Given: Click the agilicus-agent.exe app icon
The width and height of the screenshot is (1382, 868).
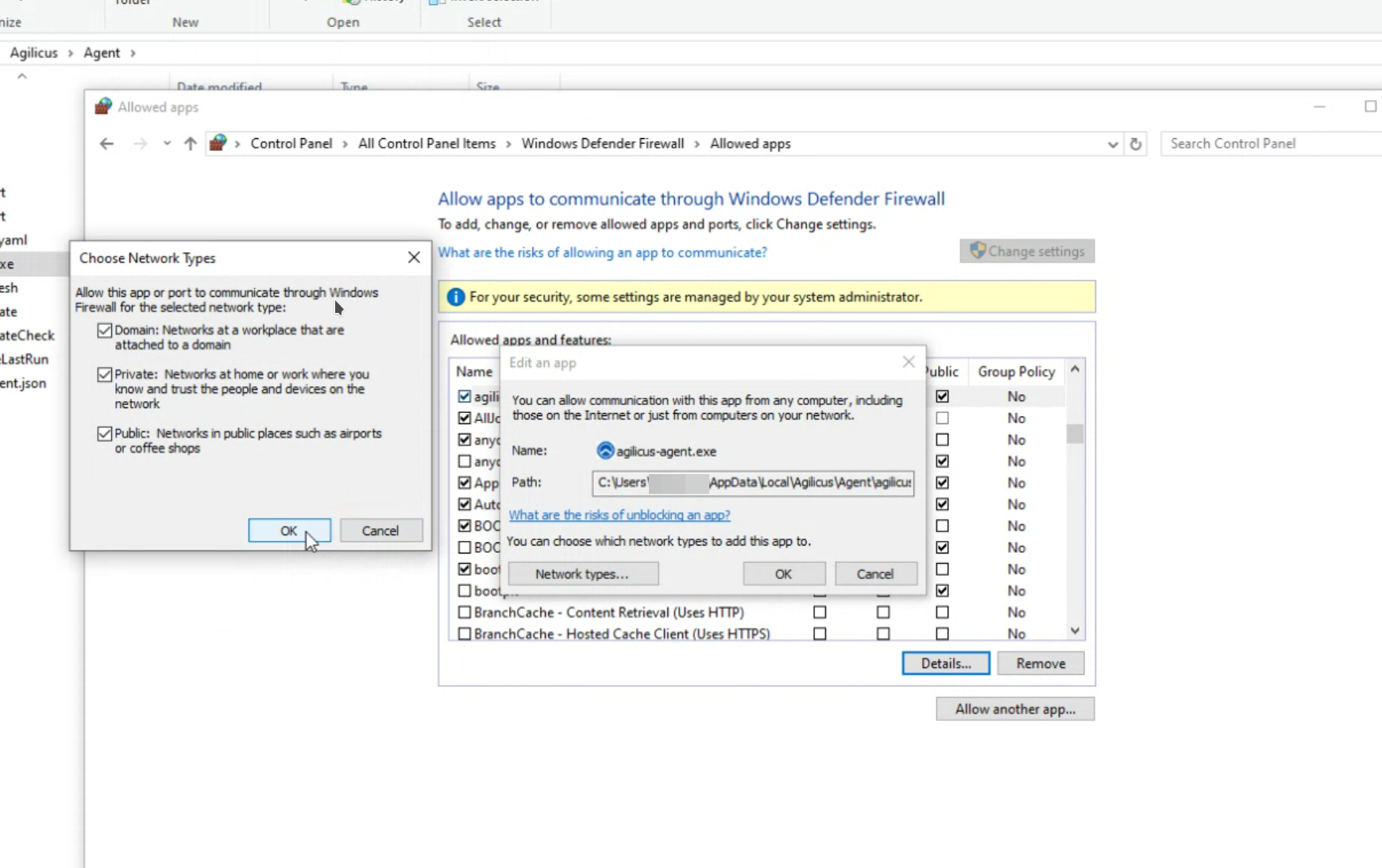Looking at the screenshot, I should [x=605, y=451].
